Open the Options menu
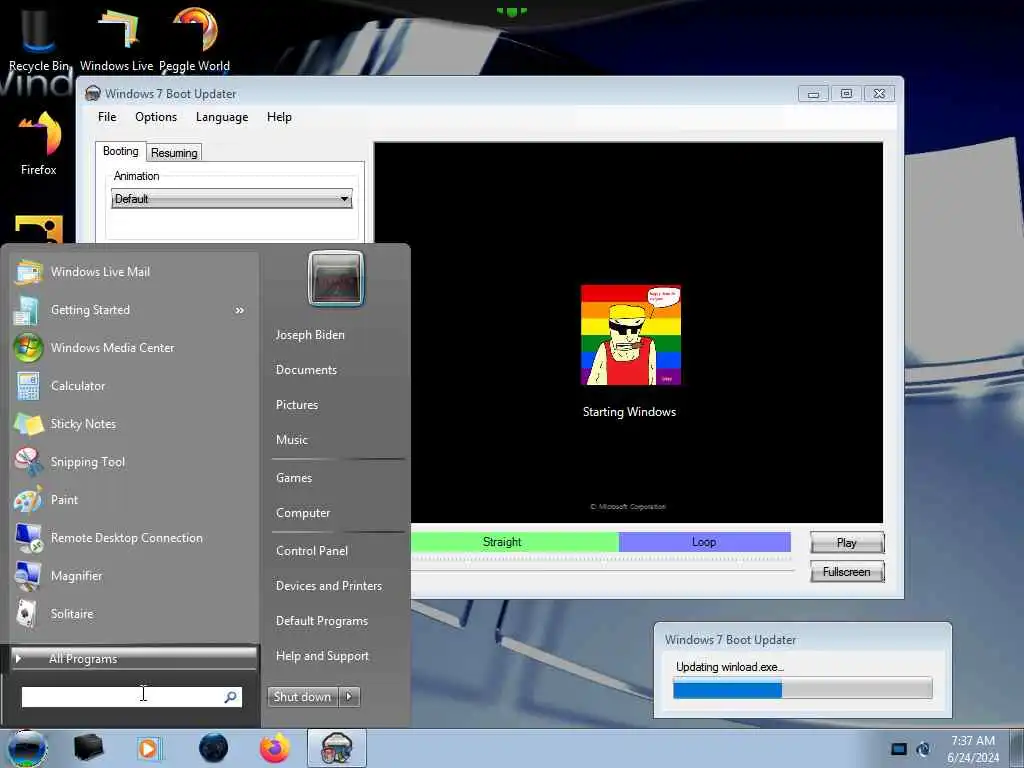The image size is (1024, 768). 156,117
